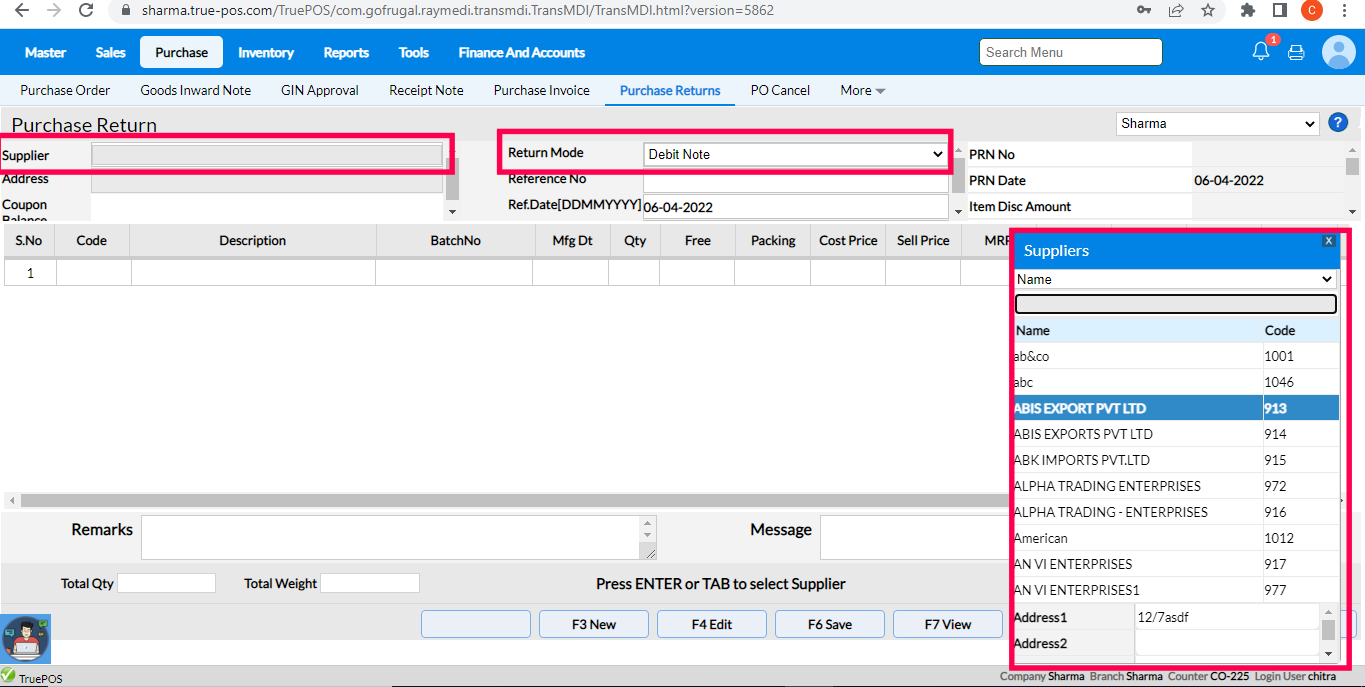Open Purchase Invoice tab
The width and height of the screenshot is (1365, 687).
click(542, 90)
